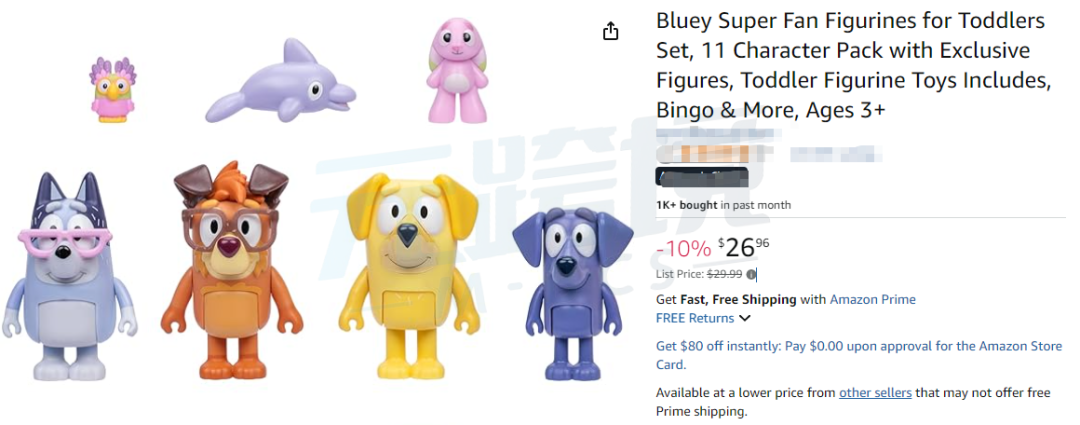The image size is (1080, 425).
Task: Click the black badge below the ratings
Action: coord(702,178)
